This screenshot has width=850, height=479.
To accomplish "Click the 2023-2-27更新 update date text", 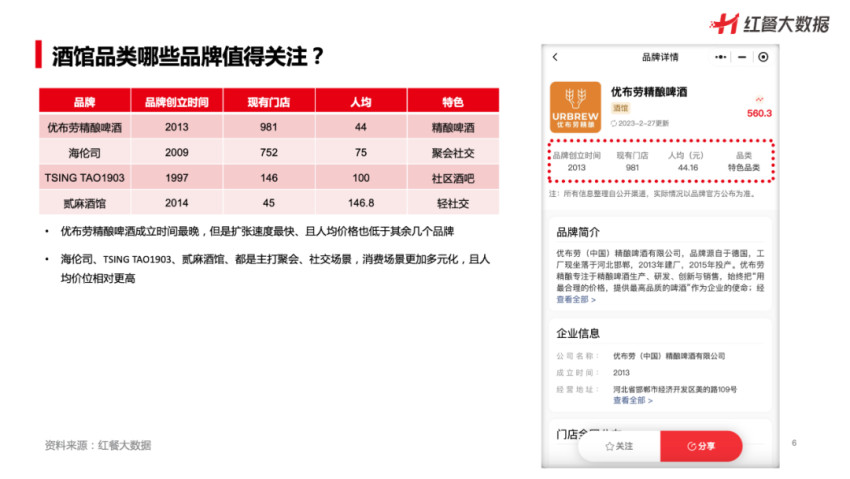I will (643, 124).
